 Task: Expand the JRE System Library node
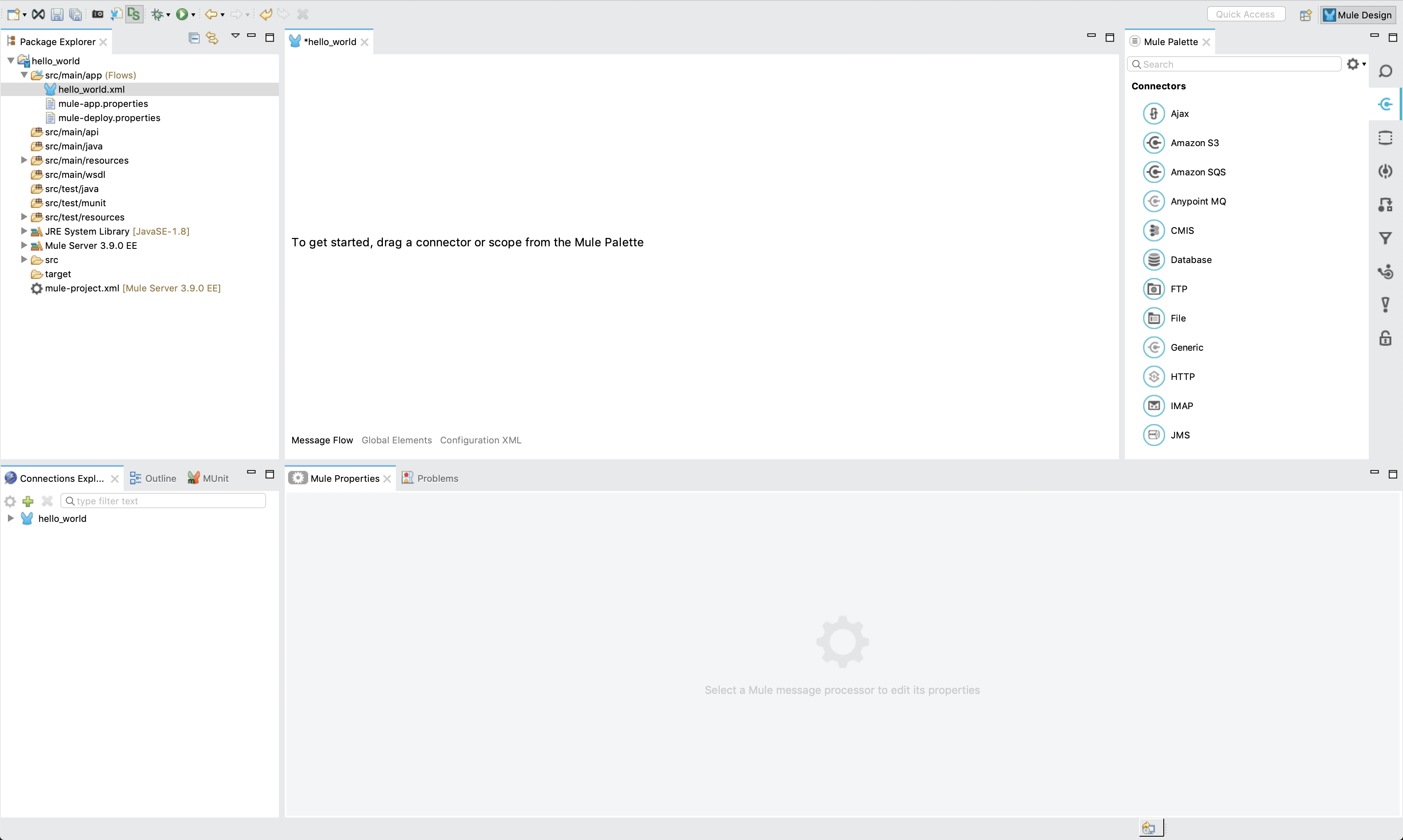pos(24,231)
